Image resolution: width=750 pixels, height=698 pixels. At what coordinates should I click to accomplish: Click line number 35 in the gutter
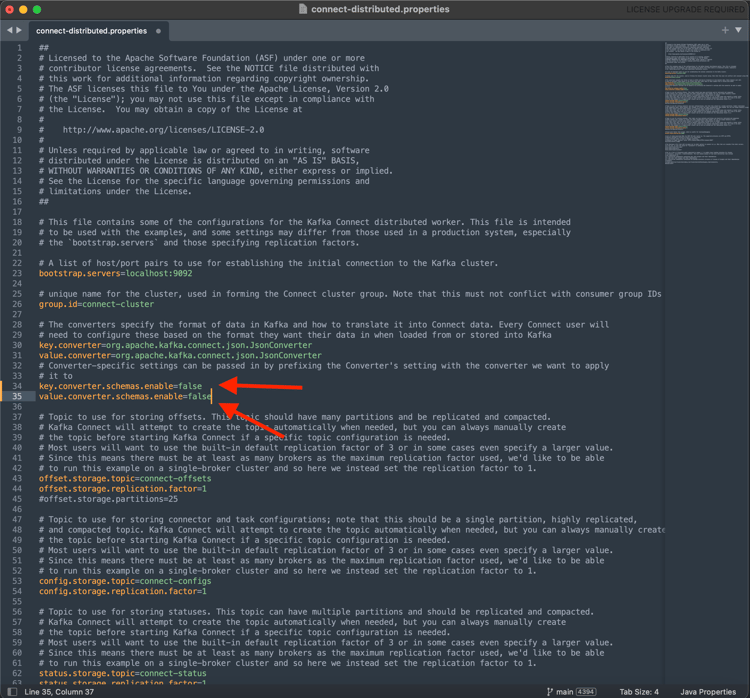tap(17, 396)
